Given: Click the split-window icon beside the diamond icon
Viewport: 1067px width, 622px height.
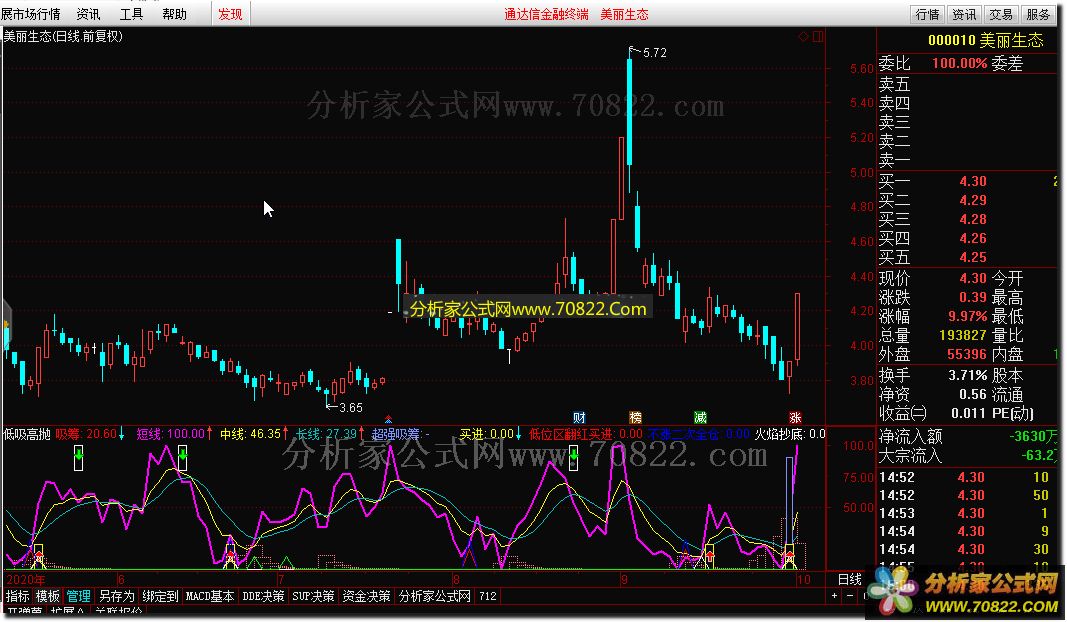Looking at the screenshot, I should 818,37.
